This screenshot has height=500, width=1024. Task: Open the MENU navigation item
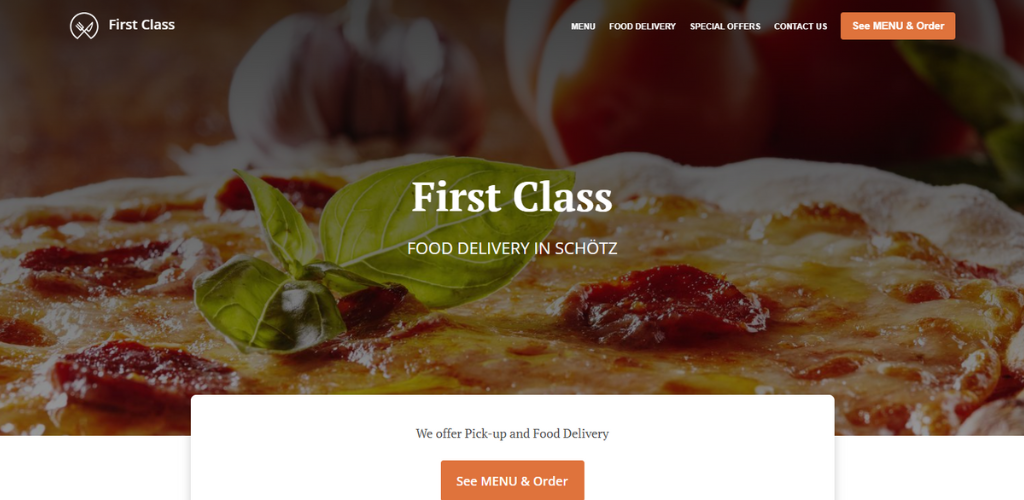coord(583,26)
